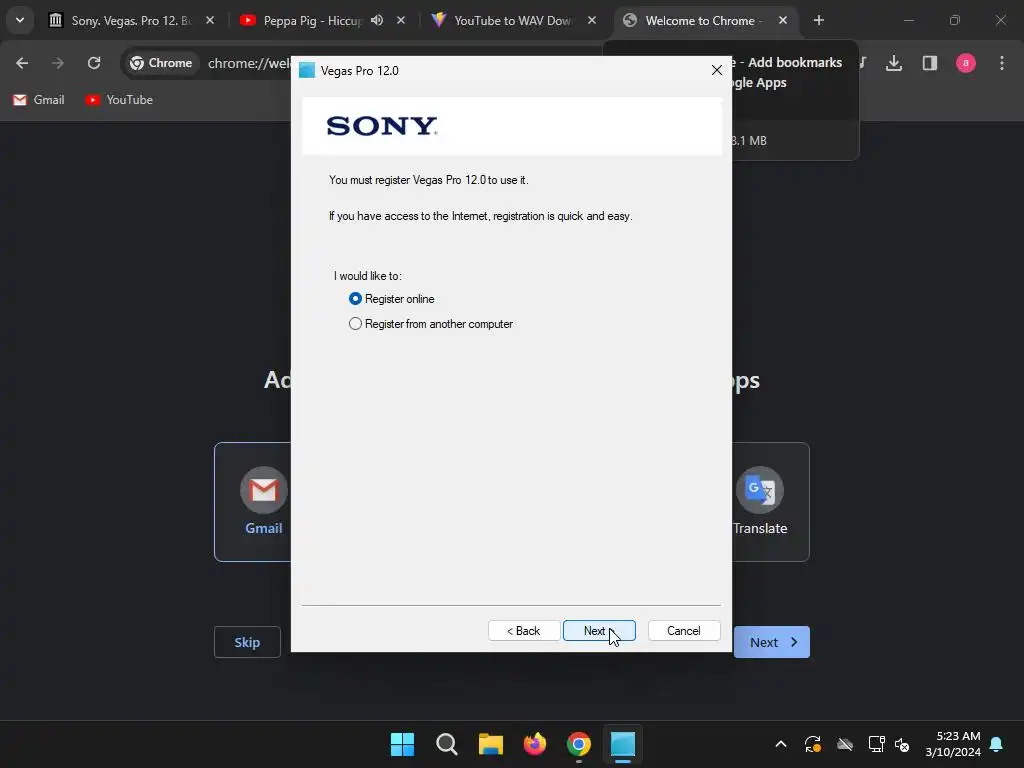Screen dimensions: 1024x768
Task: Open the Gmail bookmark
Action: (x=39, y=100)
